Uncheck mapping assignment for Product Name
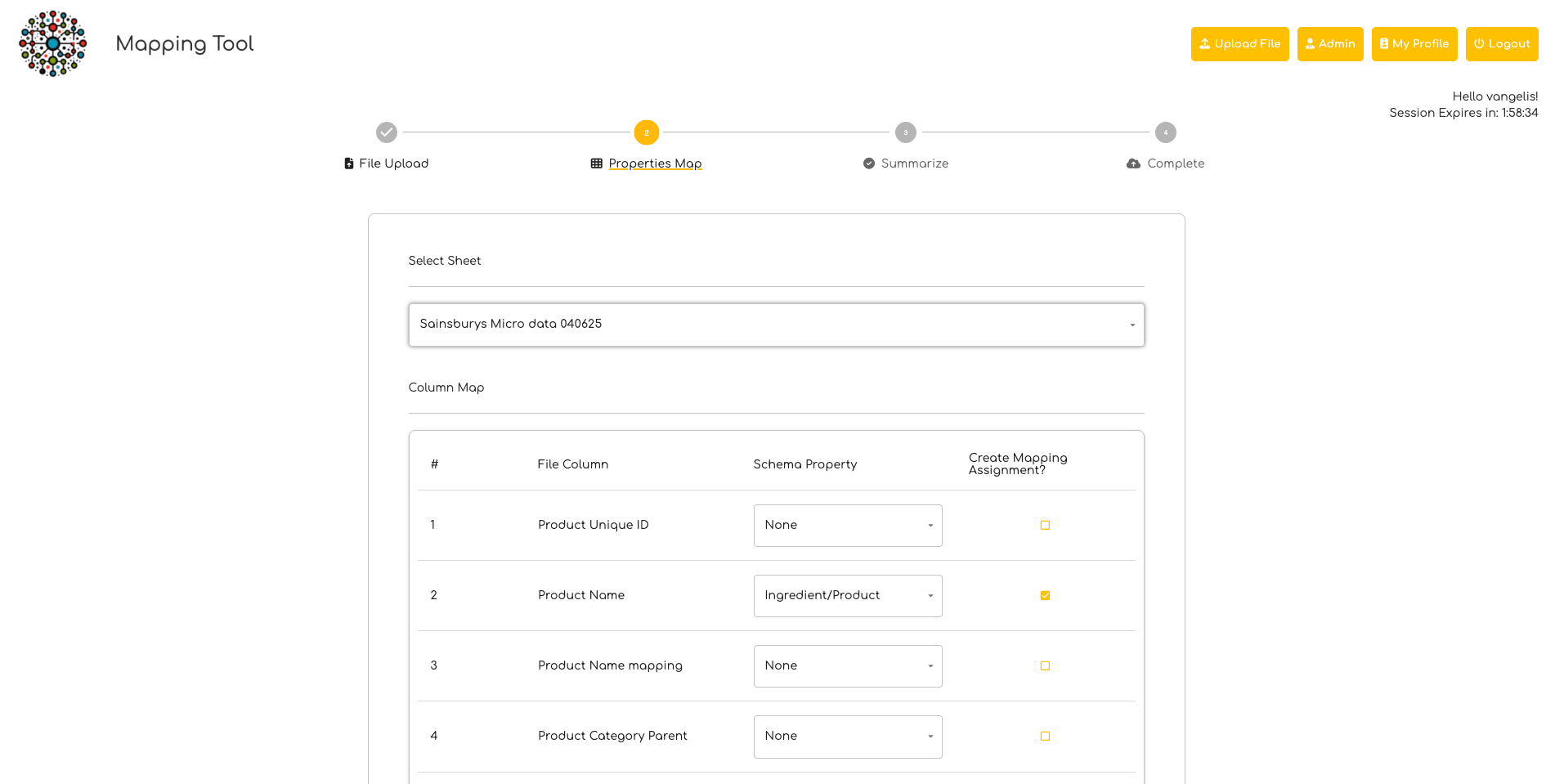The height and width of the screenshot is (784, 1555). (1045, 596)
